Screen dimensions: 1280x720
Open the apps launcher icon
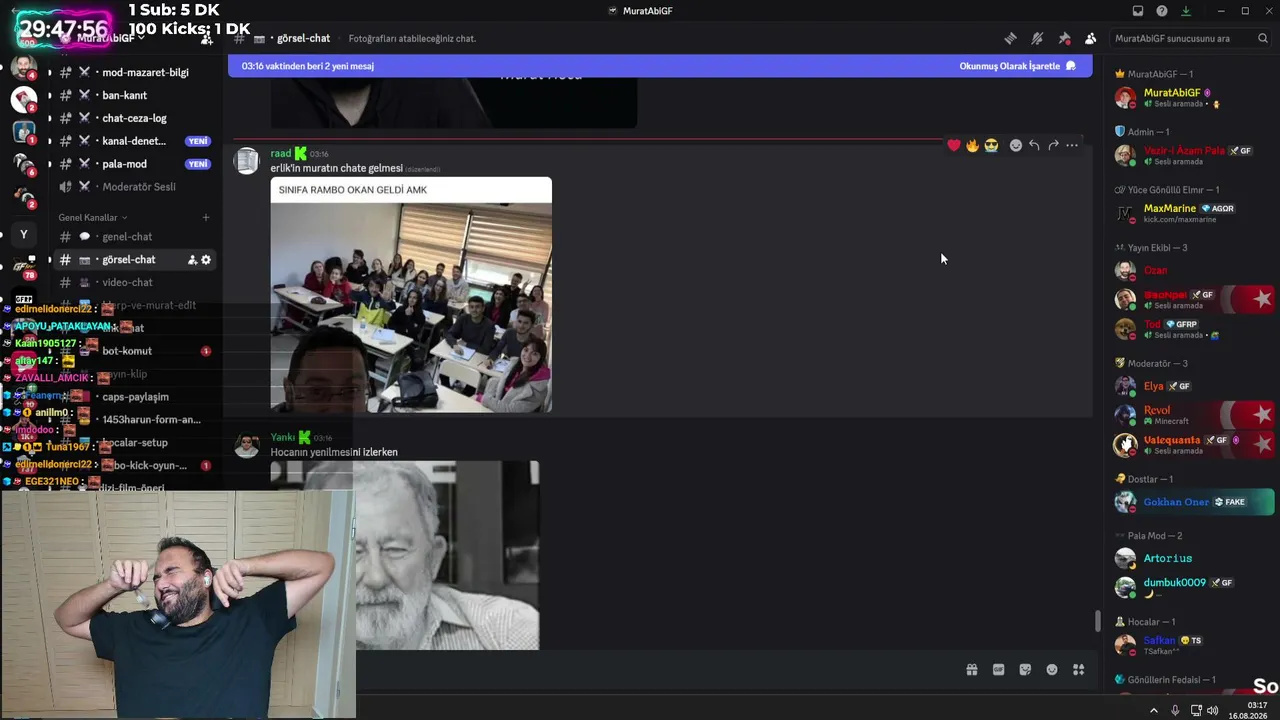tap(1078, 670)
